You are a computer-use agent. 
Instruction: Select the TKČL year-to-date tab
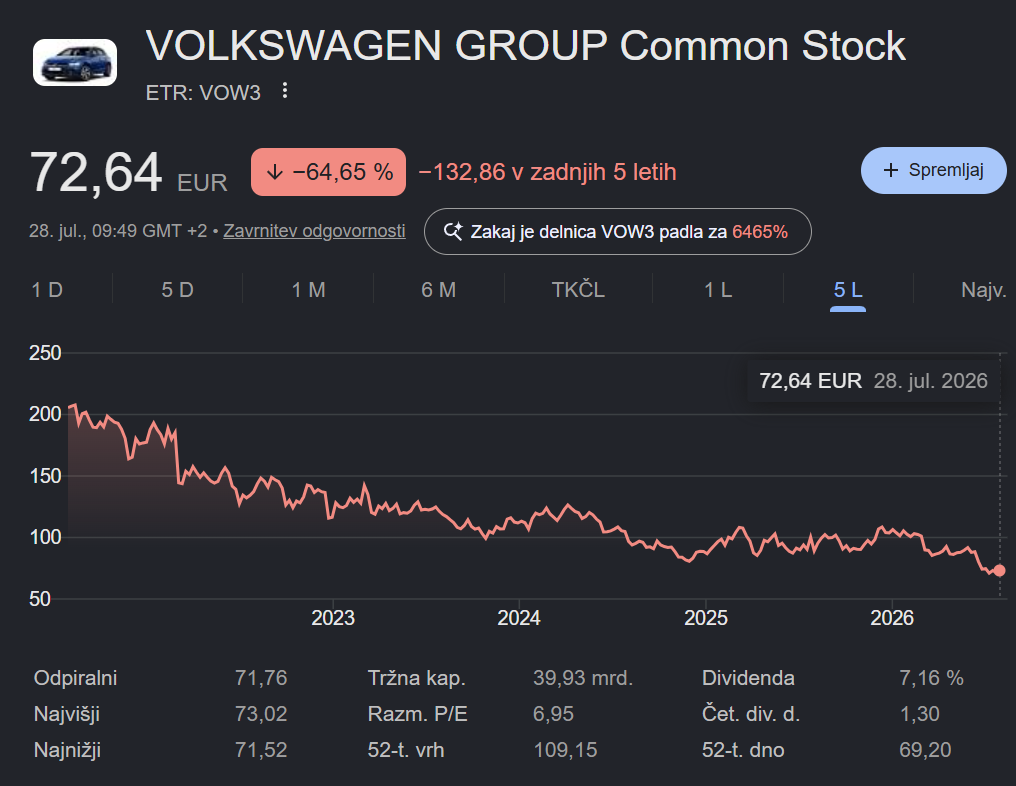578,290
